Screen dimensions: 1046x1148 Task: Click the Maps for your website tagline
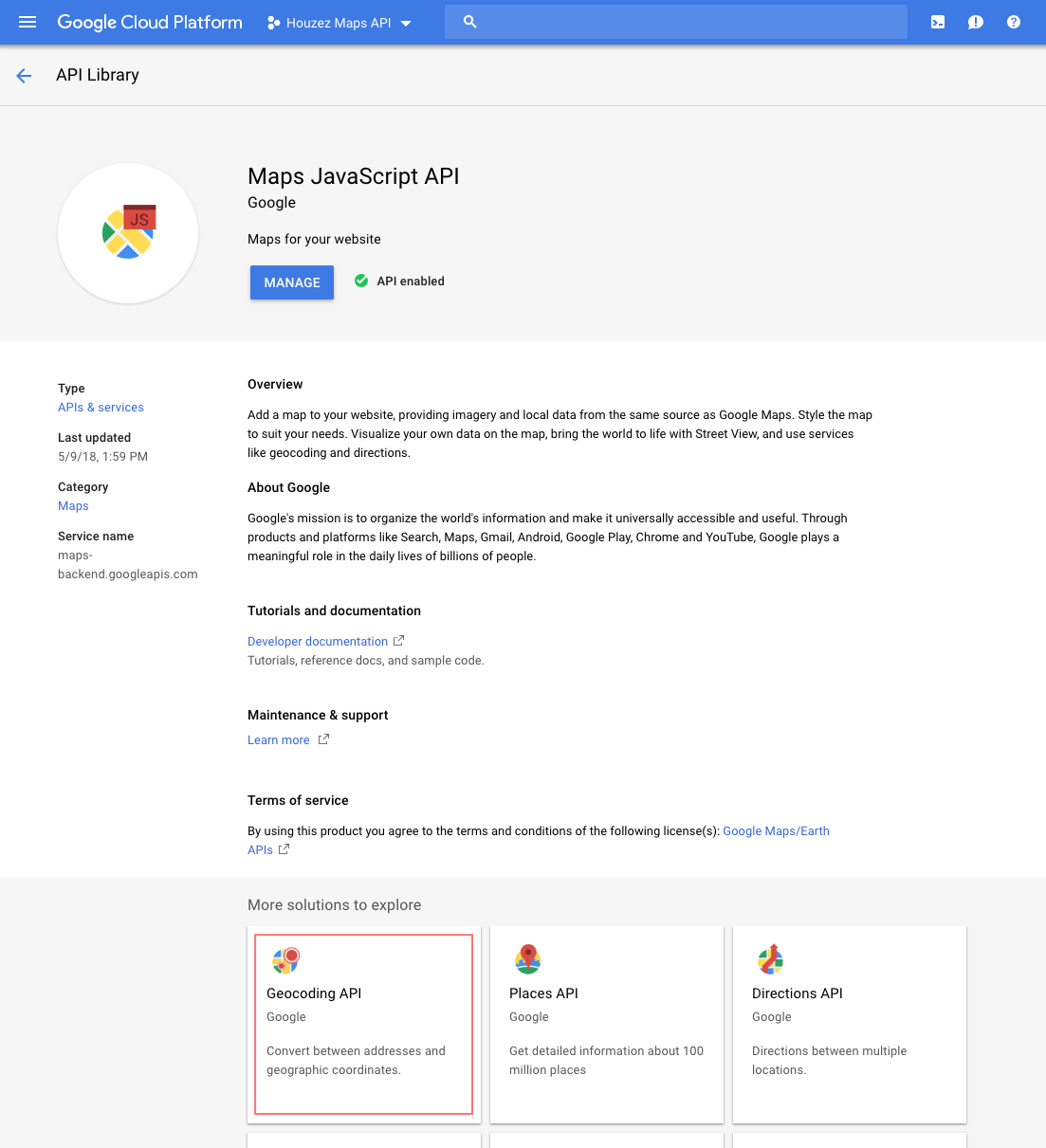314,240
